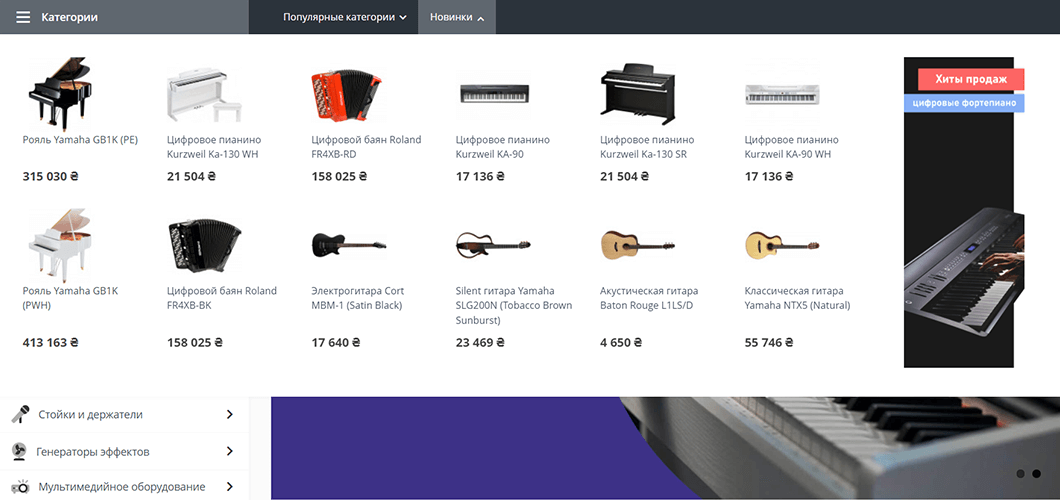
Task: Select the Silent гитара Yamaha SLG200N image
Action: (493, 244)
